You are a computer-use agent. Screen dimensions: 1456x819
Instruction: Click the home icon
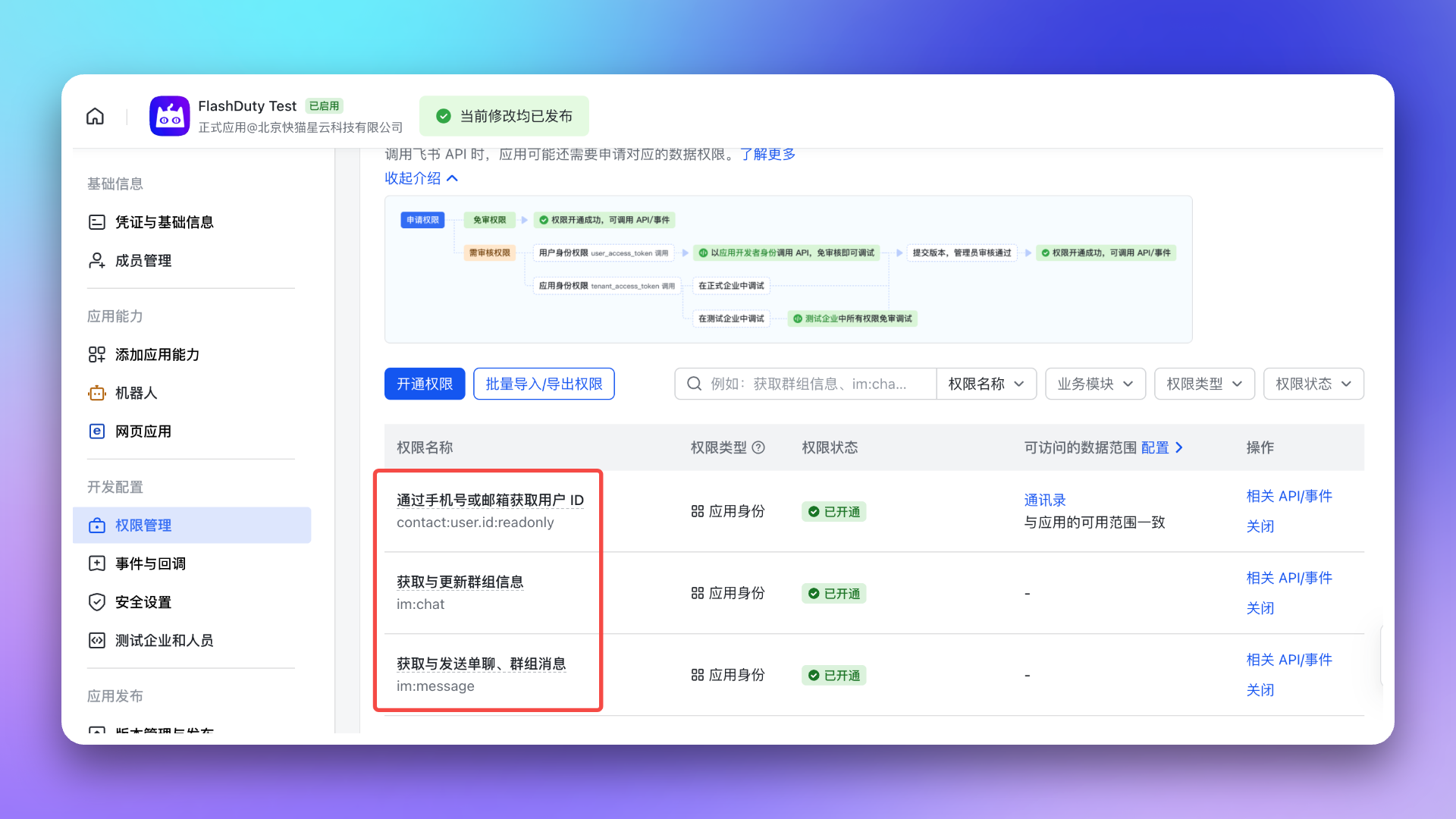pyautogui.click(x=95, y=116)
